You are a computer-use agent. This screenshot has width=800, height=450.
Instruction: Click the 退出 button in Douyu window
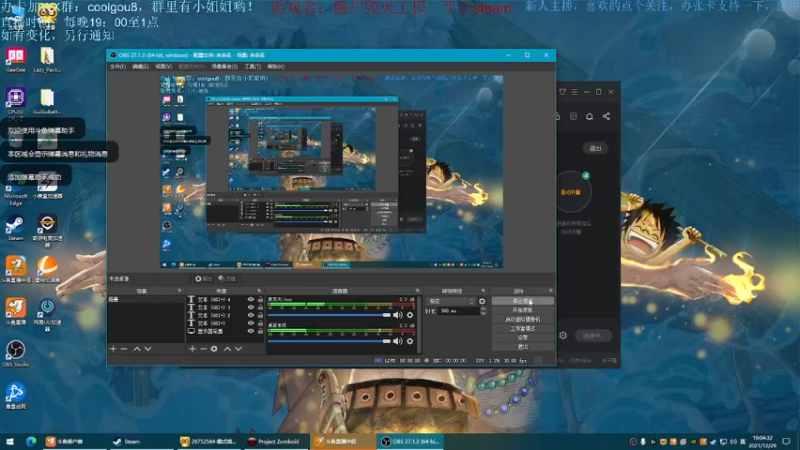pyautogui.click(x=595, y=148)
